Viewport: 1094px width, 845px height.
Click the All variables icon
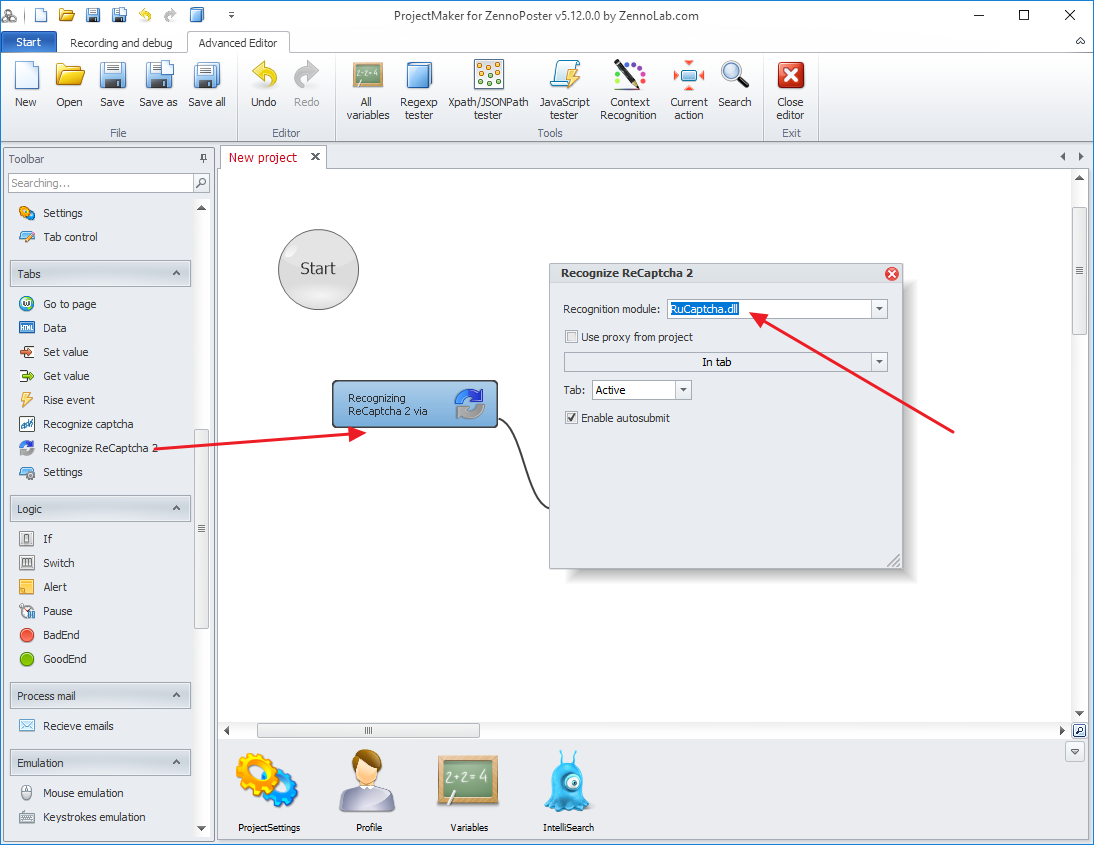pyautogui.click(x=367, y=90)
